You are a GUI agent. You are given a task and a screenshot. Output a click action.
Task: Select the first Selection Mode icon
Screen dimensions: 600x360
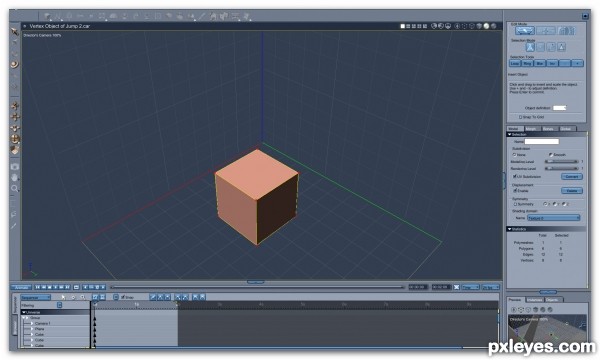click(530, 47)
